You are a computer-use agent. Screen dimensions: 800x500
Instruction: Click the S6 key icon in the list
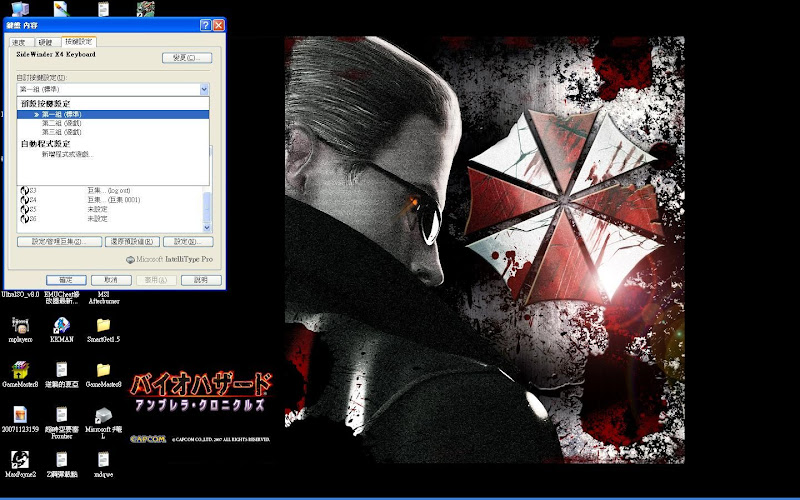24,219
